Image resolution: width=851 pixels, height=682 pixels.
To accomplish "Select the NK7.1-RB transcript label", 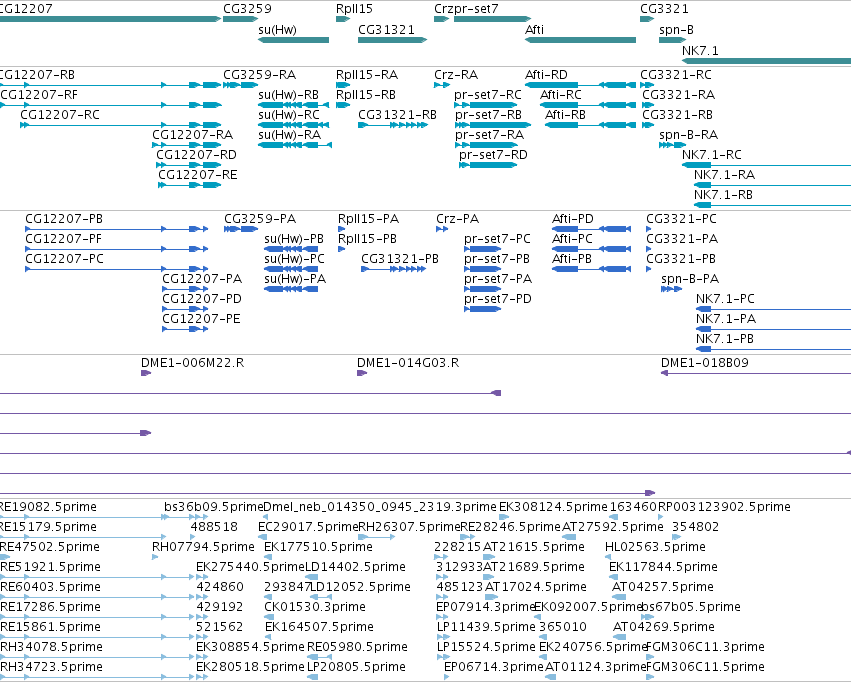I will 723,195.
